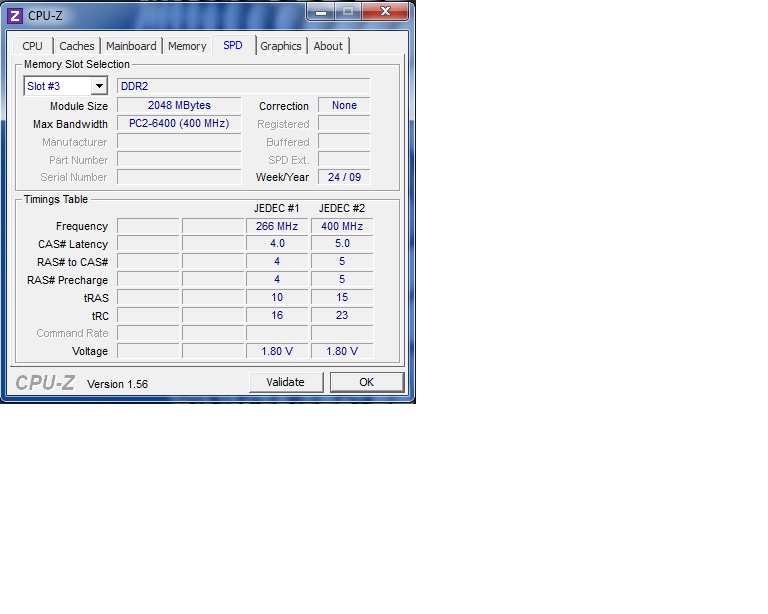
Task: Click the 266 MHz frequency cell
Action: pyautogui.click(x=277, y=226)
